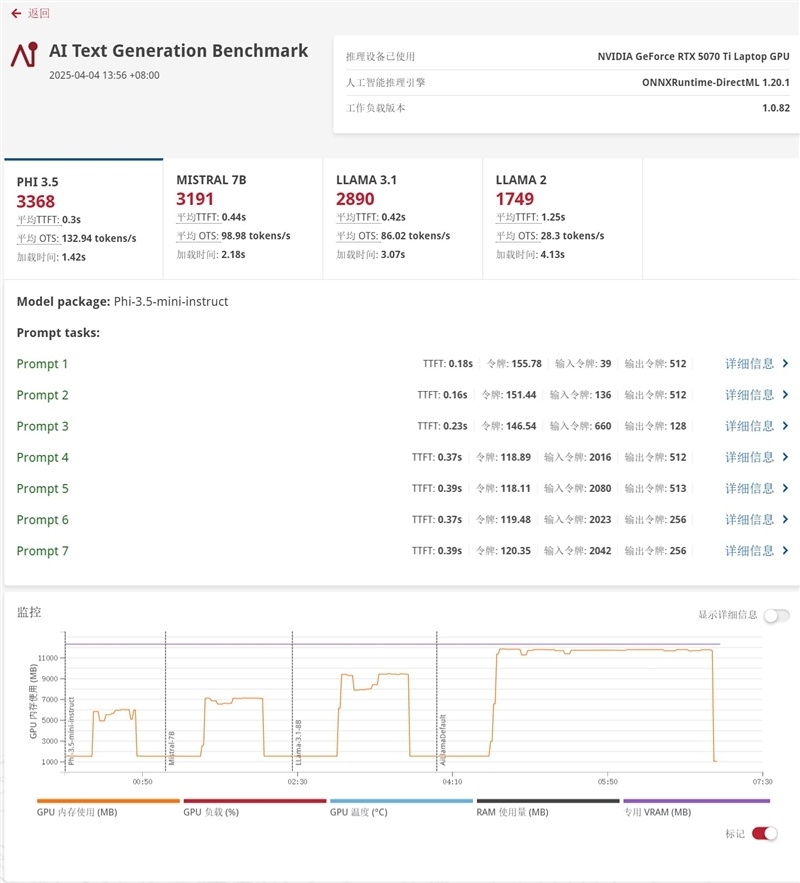The height and width of the screenshot is (883, 800).
Task: Select the orange GPU 内存使用 legend swatch
Action: [x=108, y=801]
